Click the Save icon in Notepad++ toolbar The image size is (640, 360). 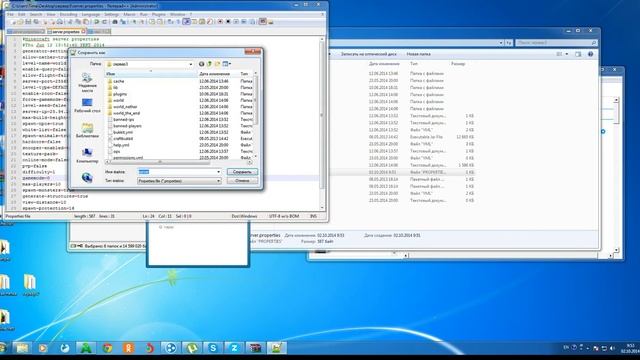tap(28, 22)
